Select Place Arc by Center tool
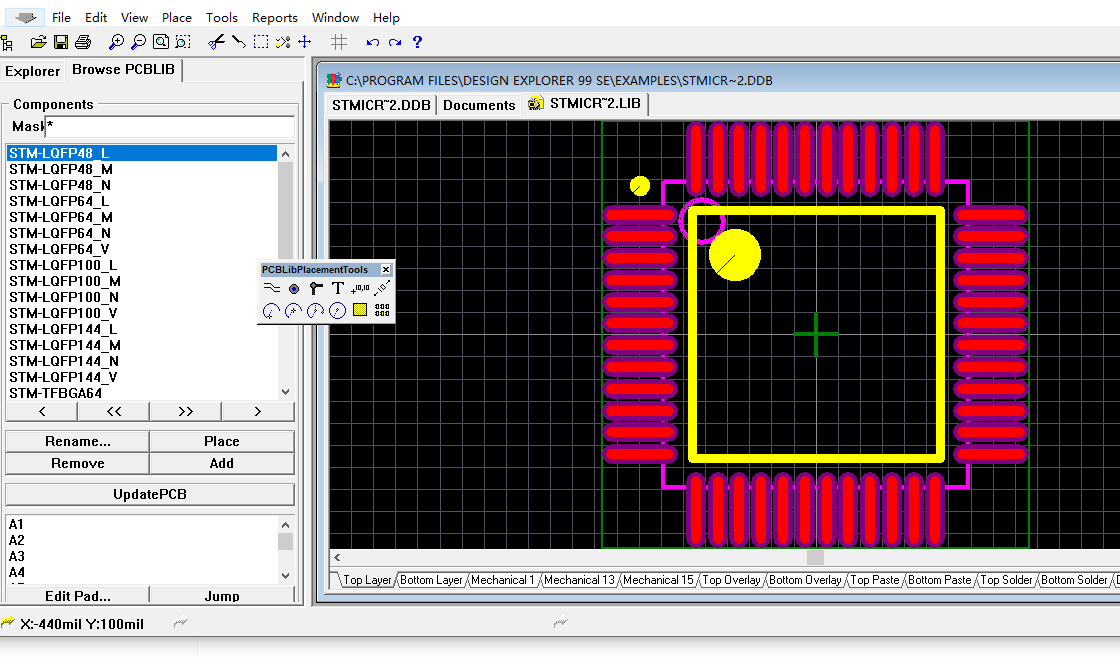This screenshot has height=658, width=1120. (271, 311)
